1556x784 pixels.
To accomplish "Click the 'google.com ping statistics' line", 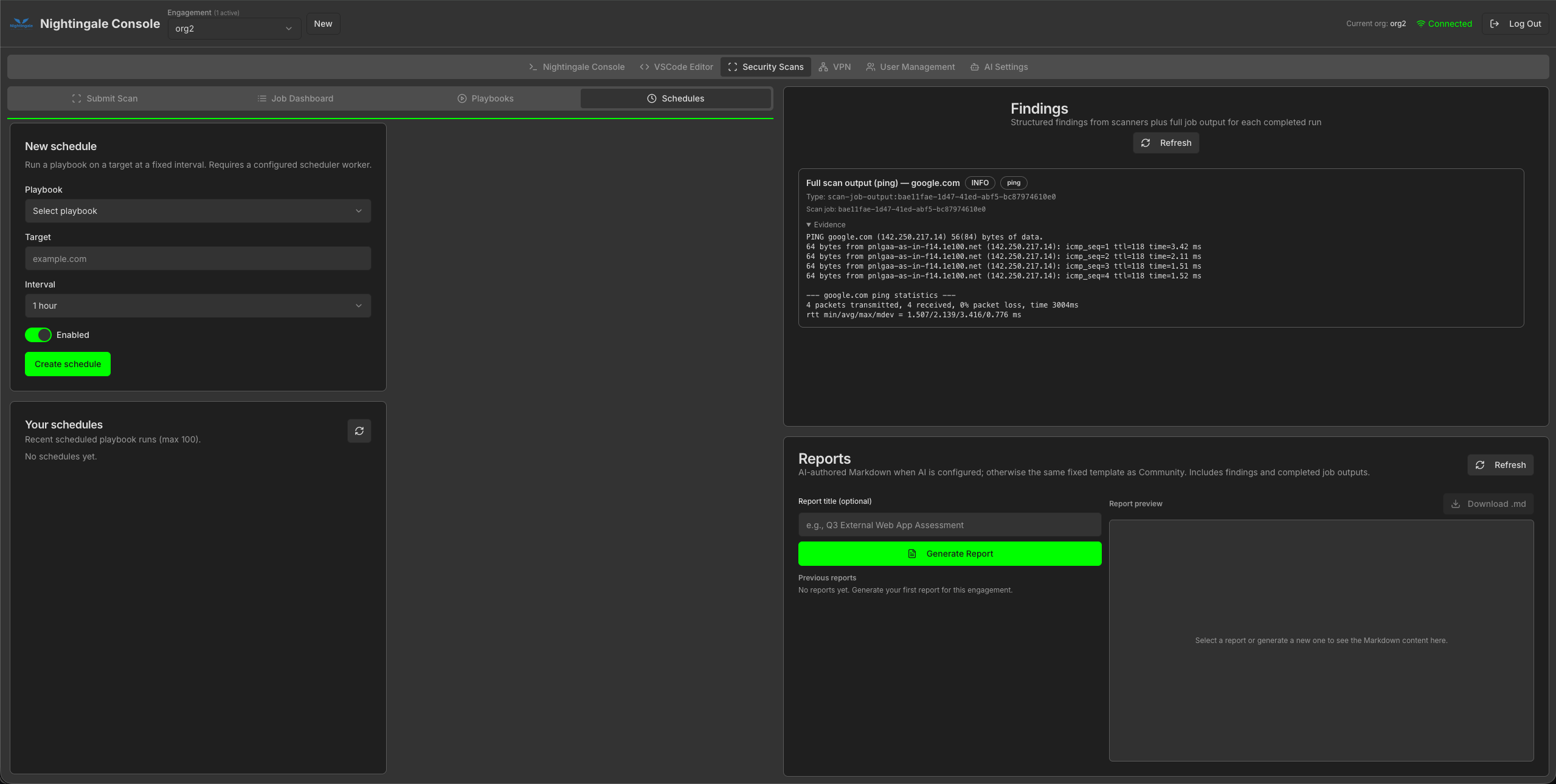I will click(880, 295).
